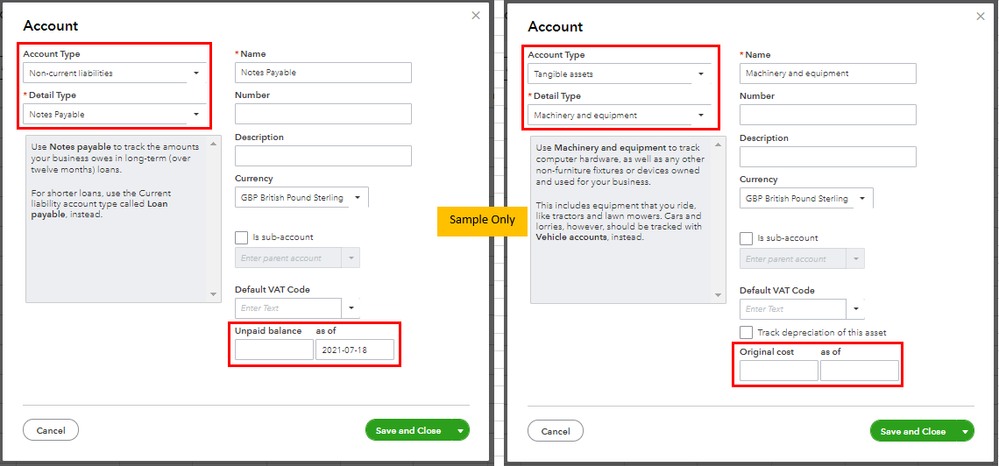Click the Unpaid balance input field
999x466 pixels.
pyautogui.click(x=273, y=350)
